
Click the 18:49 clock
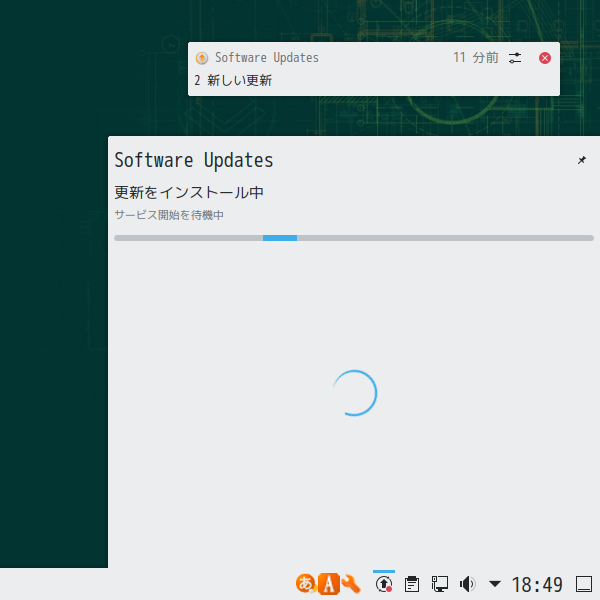[537, 585]
